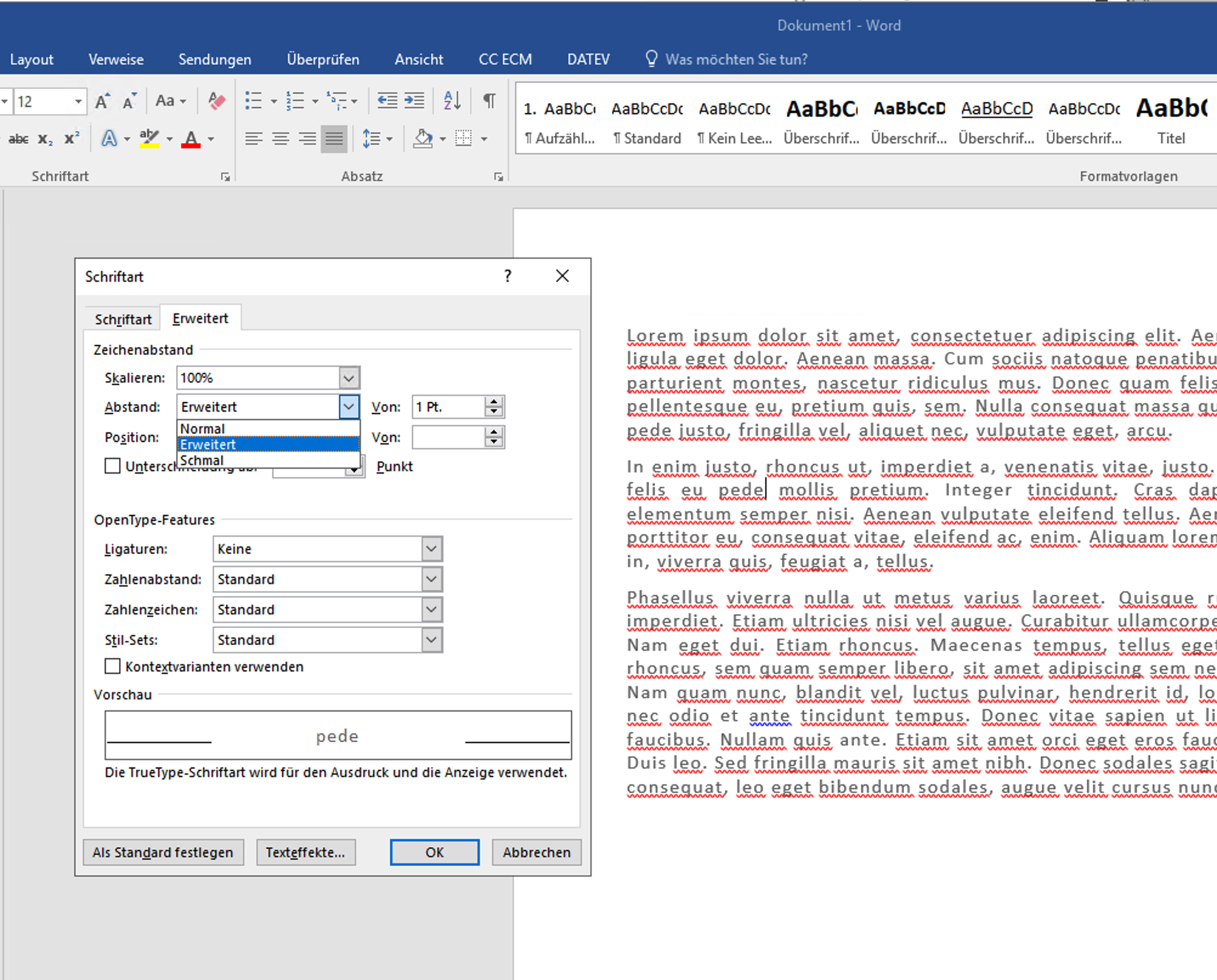This screenshot has width=1217, height=980.
Task: Expand the Ligaturen dropdown
Action: click(431, 549)
